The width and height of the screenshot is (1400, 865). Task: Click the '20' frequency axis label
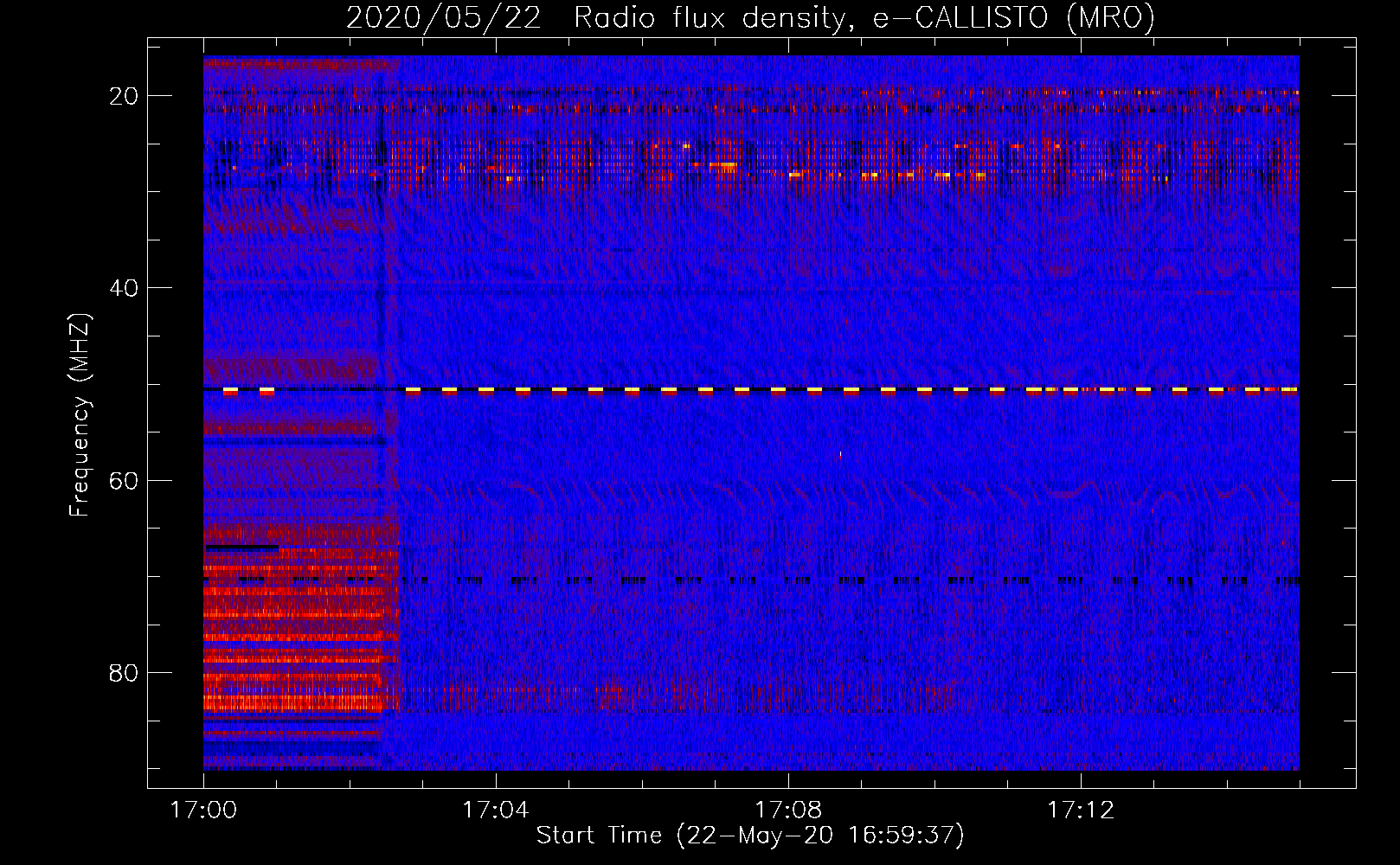pos(124,96)
